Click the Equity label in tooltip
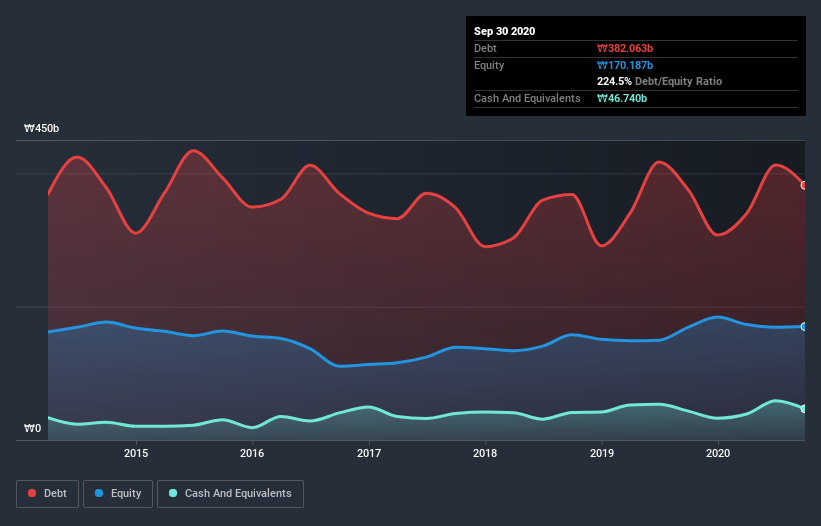This screenshot has height=526, width=821. (489, 65)
